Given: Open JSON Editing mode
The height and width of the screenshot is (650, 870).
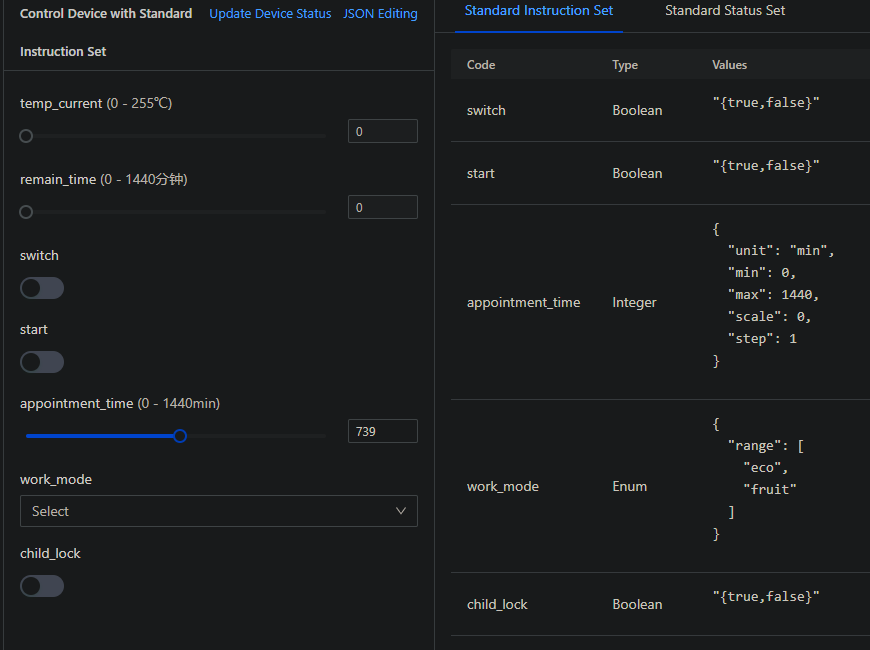Looking at the screenshot, I should (380, 14).
